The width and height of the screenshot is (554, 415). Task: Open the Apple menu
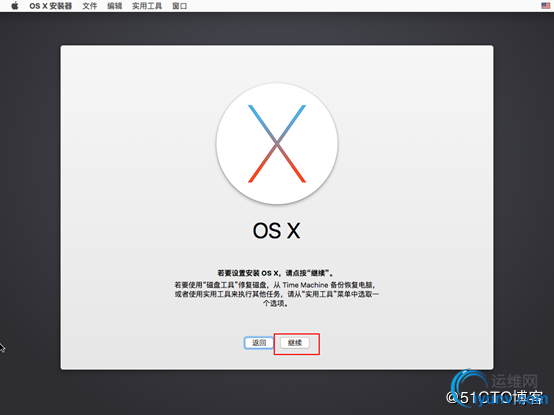point(14,6)
